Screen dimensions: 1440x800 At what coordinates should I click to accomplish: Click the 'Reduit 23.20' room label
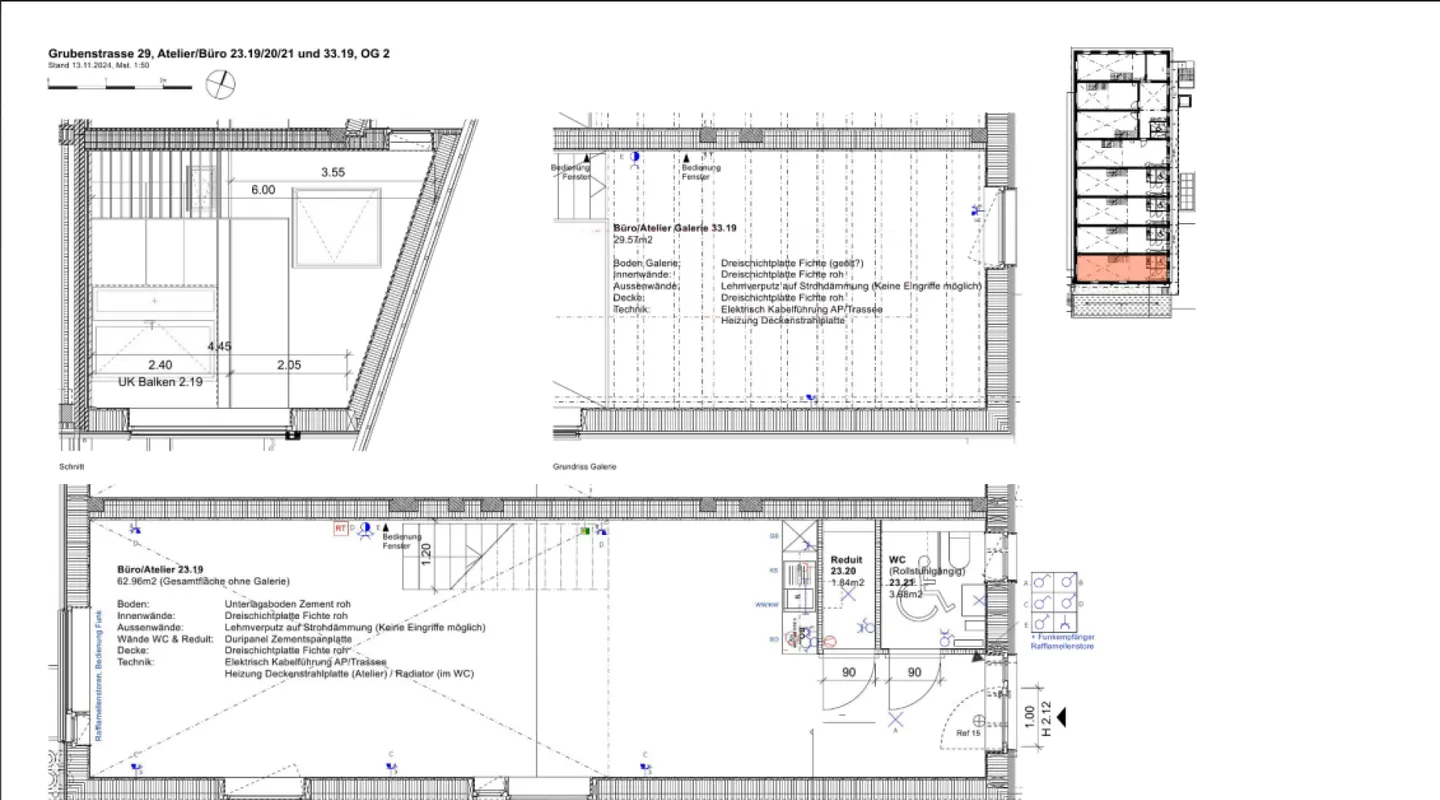coord(845,565)
